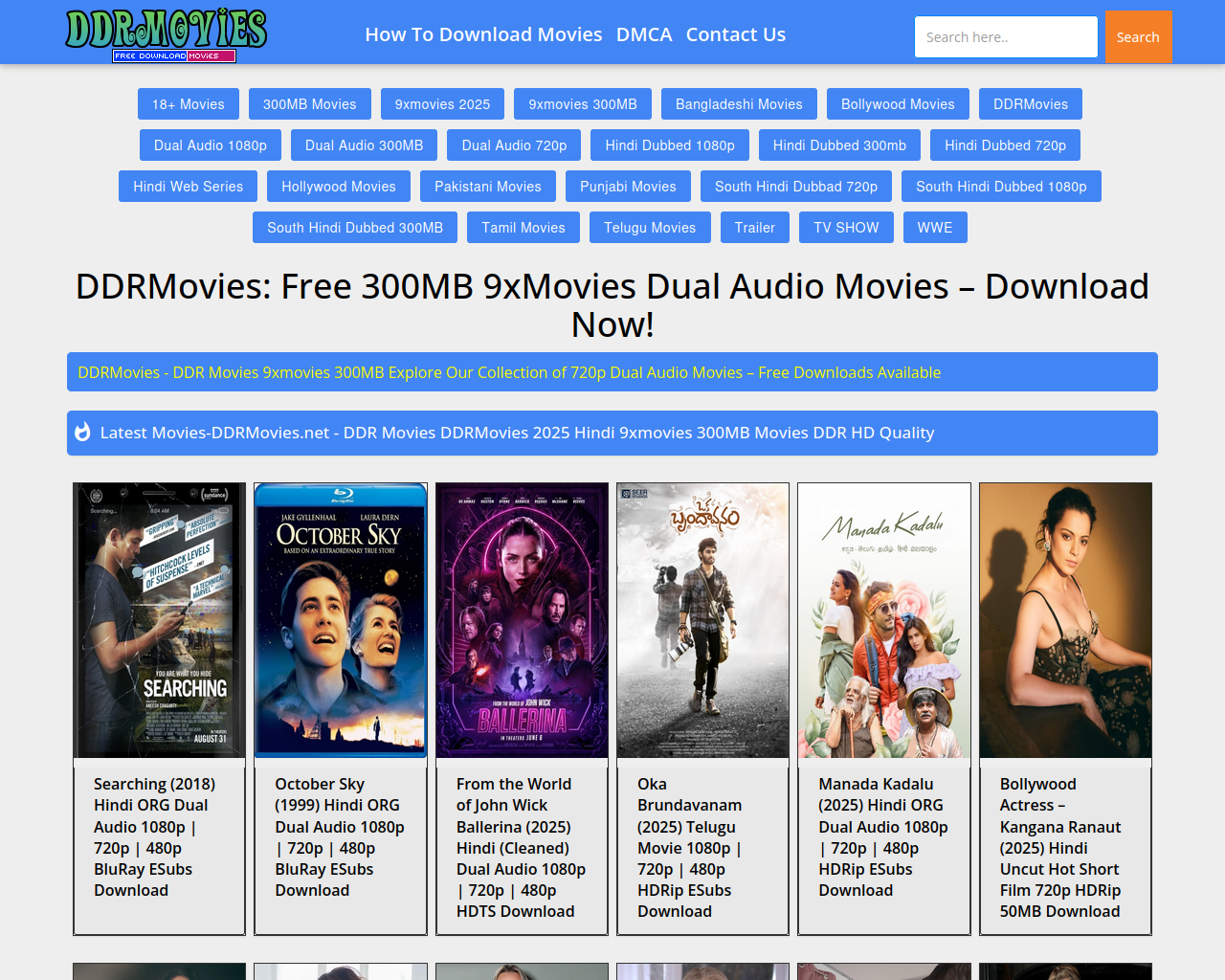The height and width of the screenshot is (980, 1225).
Task: Click Manada Kadalu (2025) title link
Action: (x=883, y=837)
